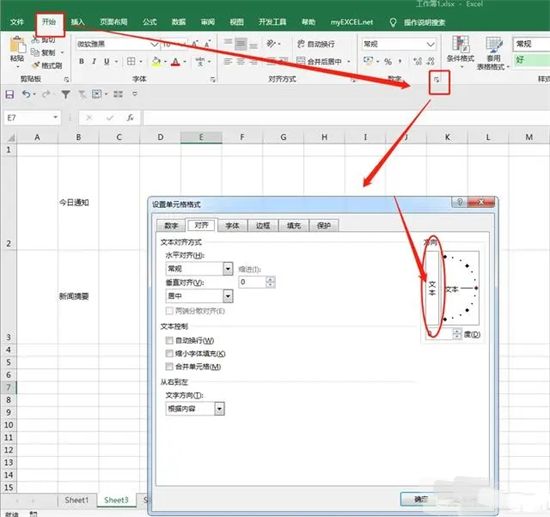550x517 pixels.
Task: Click the Undo arrow icon
Action: (26, 94)
